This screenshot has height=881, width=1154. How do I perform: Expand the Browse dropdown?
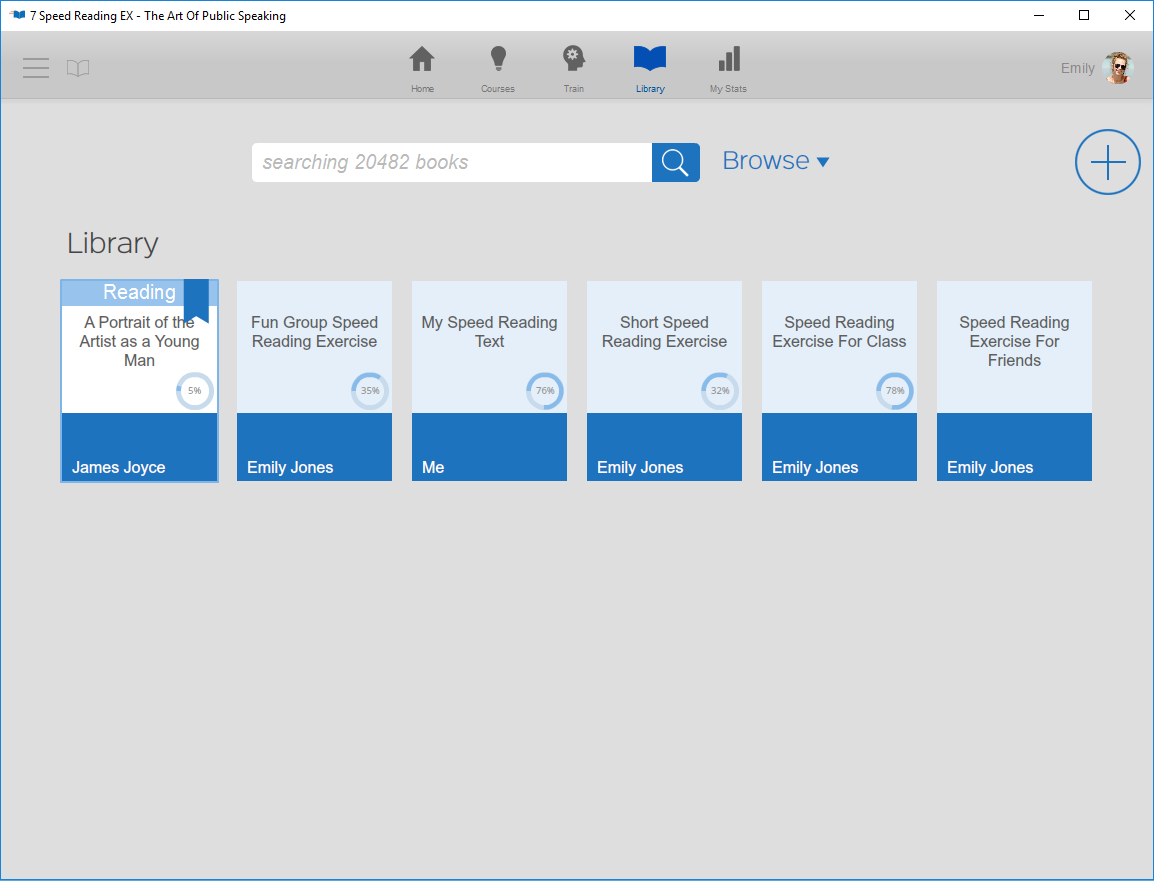(776, 161)
